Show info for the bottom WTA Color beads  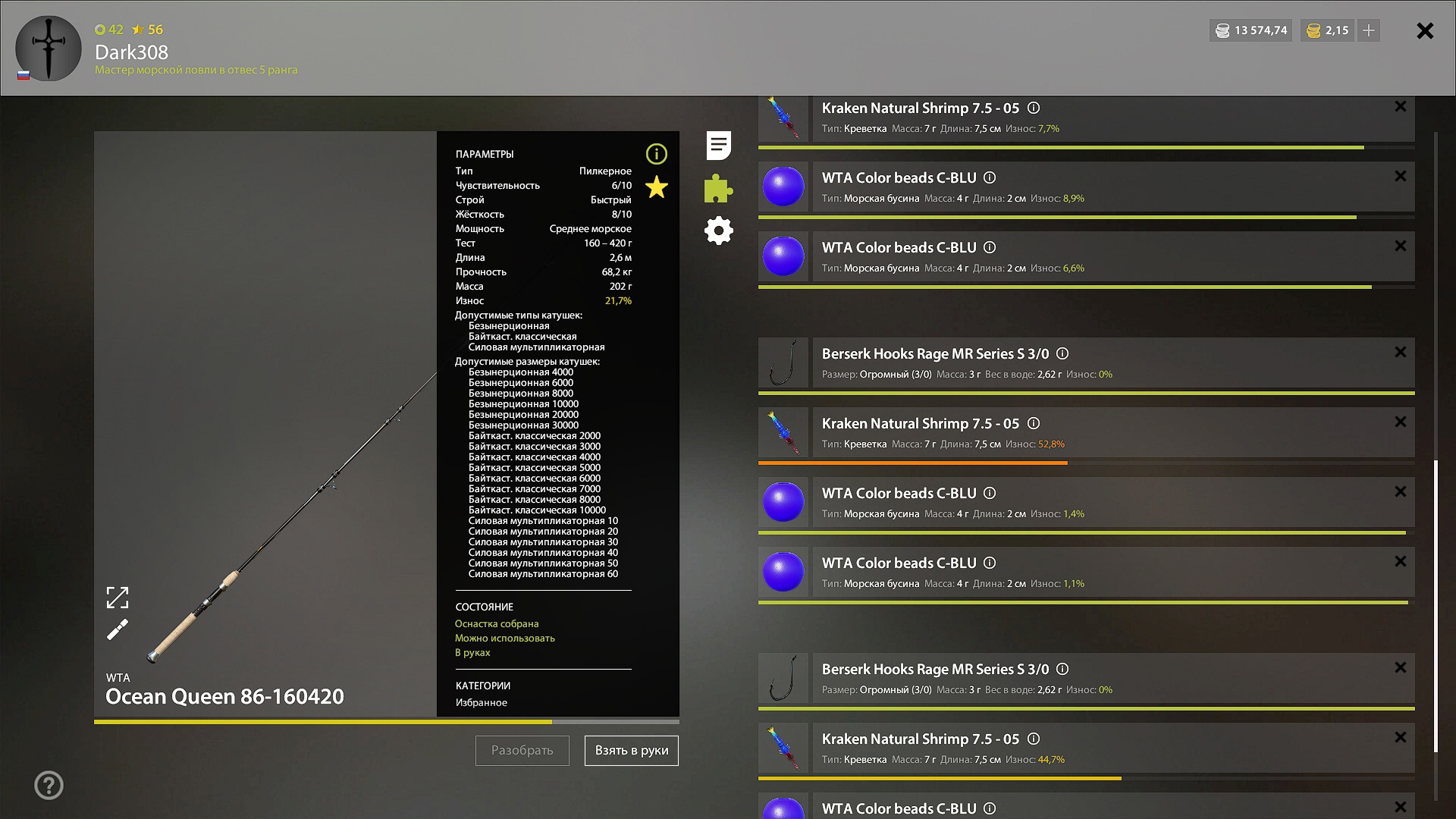pyautogui.click(x=990, y=808)
